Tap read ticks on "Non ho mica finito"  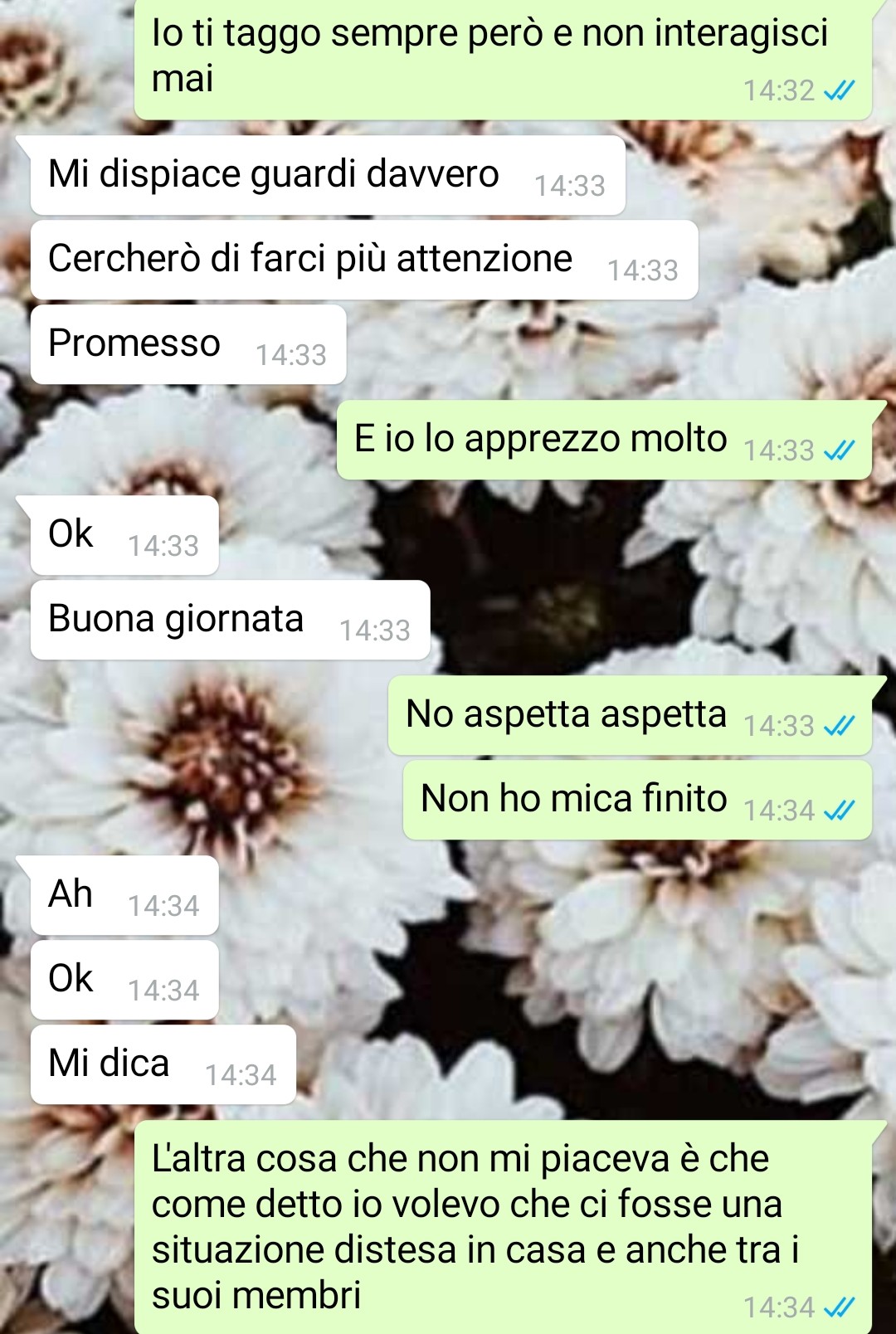(x=839, y=811)
